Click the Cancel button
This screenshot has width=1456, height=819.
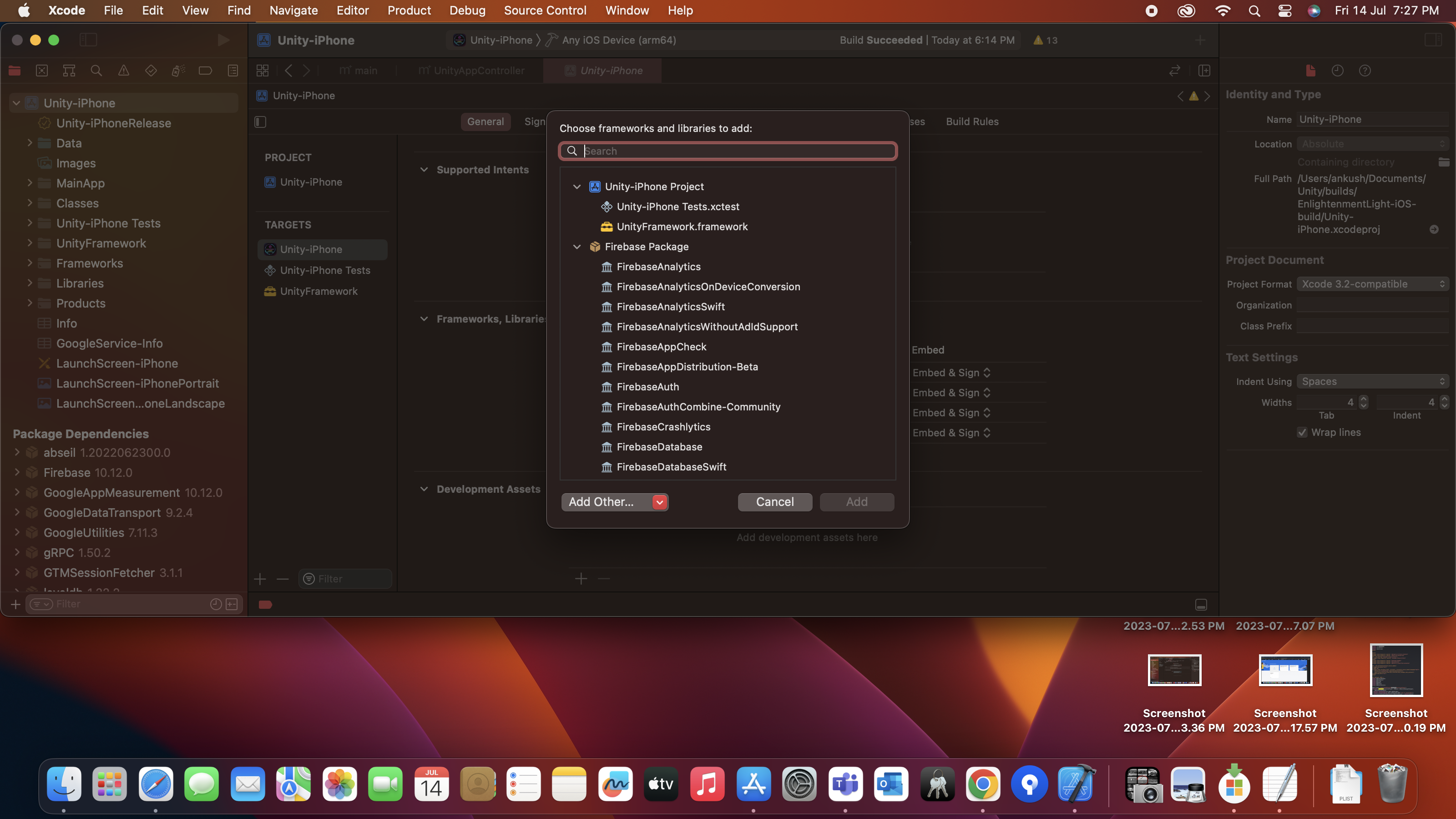(x=774, y=502)
